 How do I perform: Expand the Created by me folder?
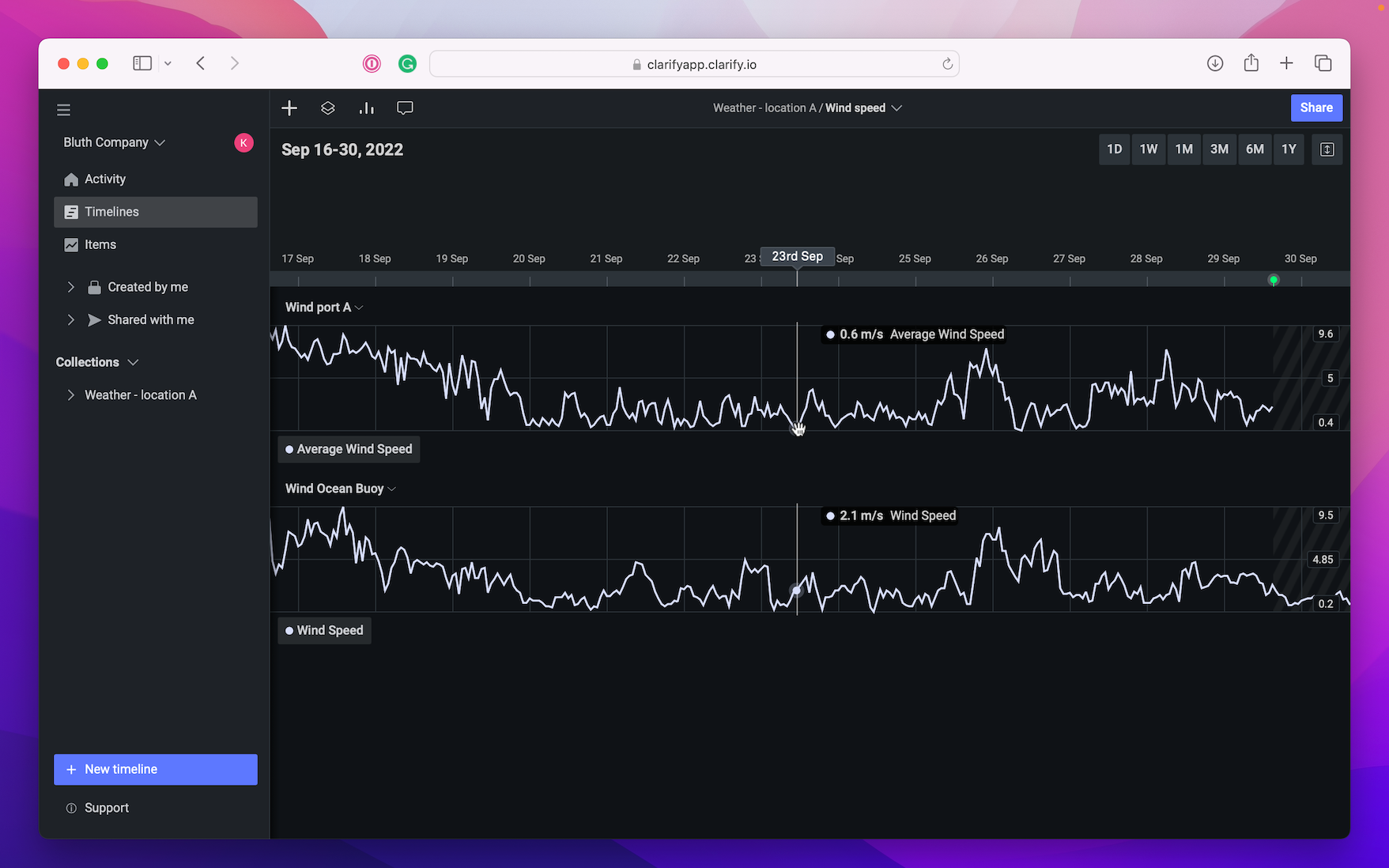(71, 287)
